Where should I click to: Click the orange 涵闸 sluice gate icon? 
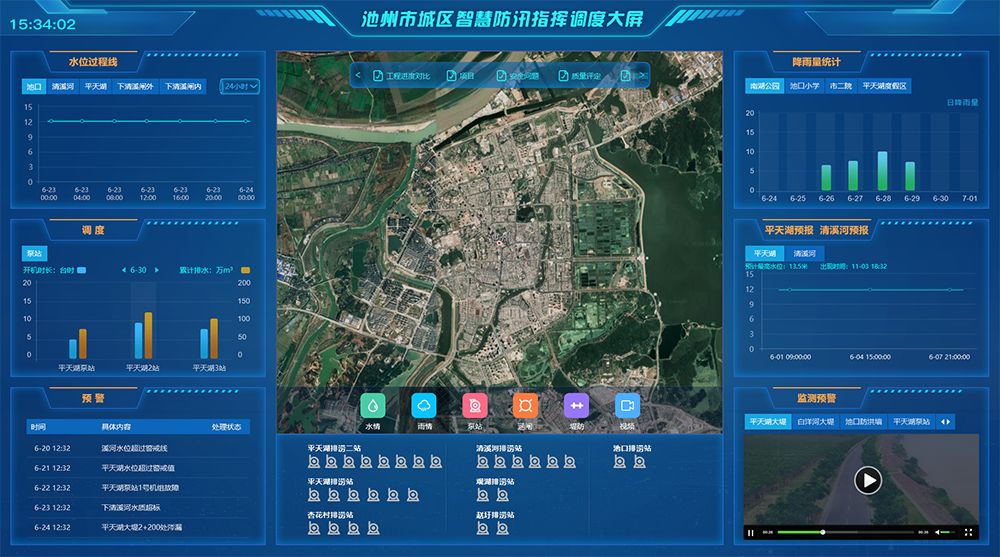(525, 405)
